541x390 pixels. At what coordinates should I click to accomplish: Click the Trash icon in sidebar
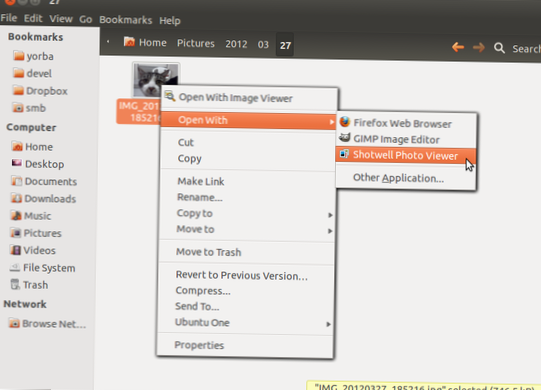point(15,284)
